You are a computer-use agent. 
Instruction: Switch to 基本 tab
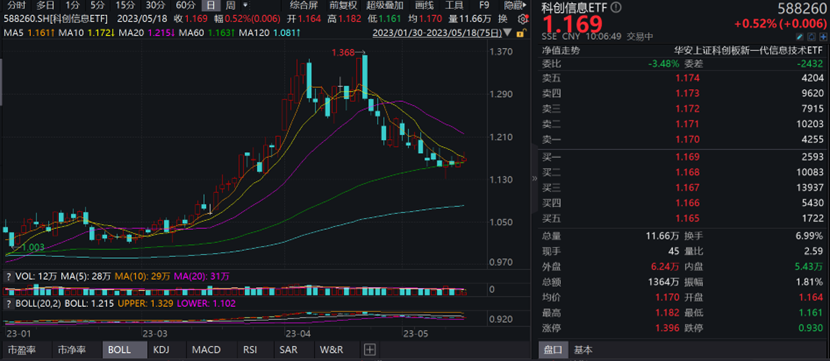click(x=583, y=350)
